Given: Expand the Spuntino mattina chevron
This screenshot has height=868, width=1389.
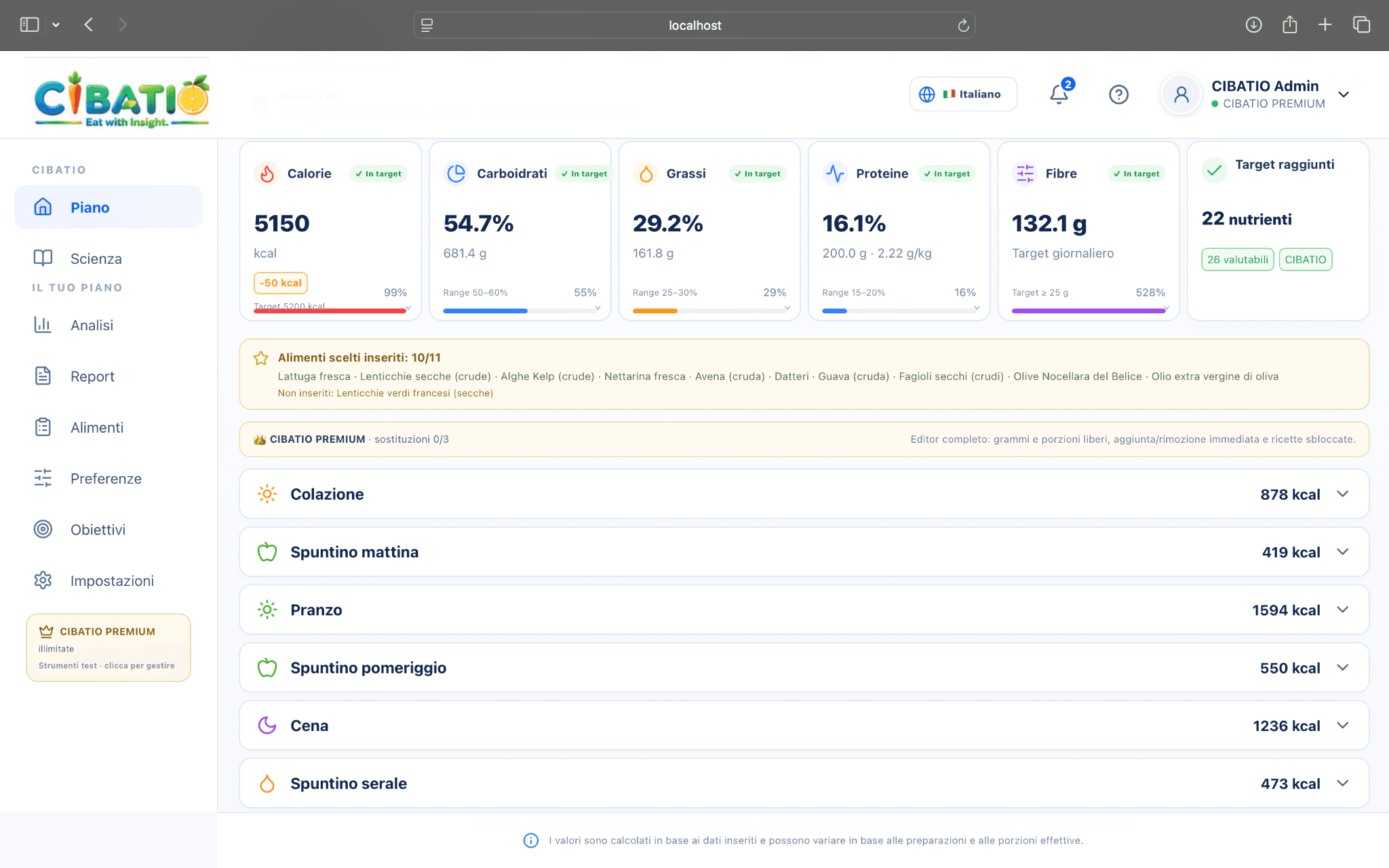Looking at the screenshot, I should (x=1343, y=551).
